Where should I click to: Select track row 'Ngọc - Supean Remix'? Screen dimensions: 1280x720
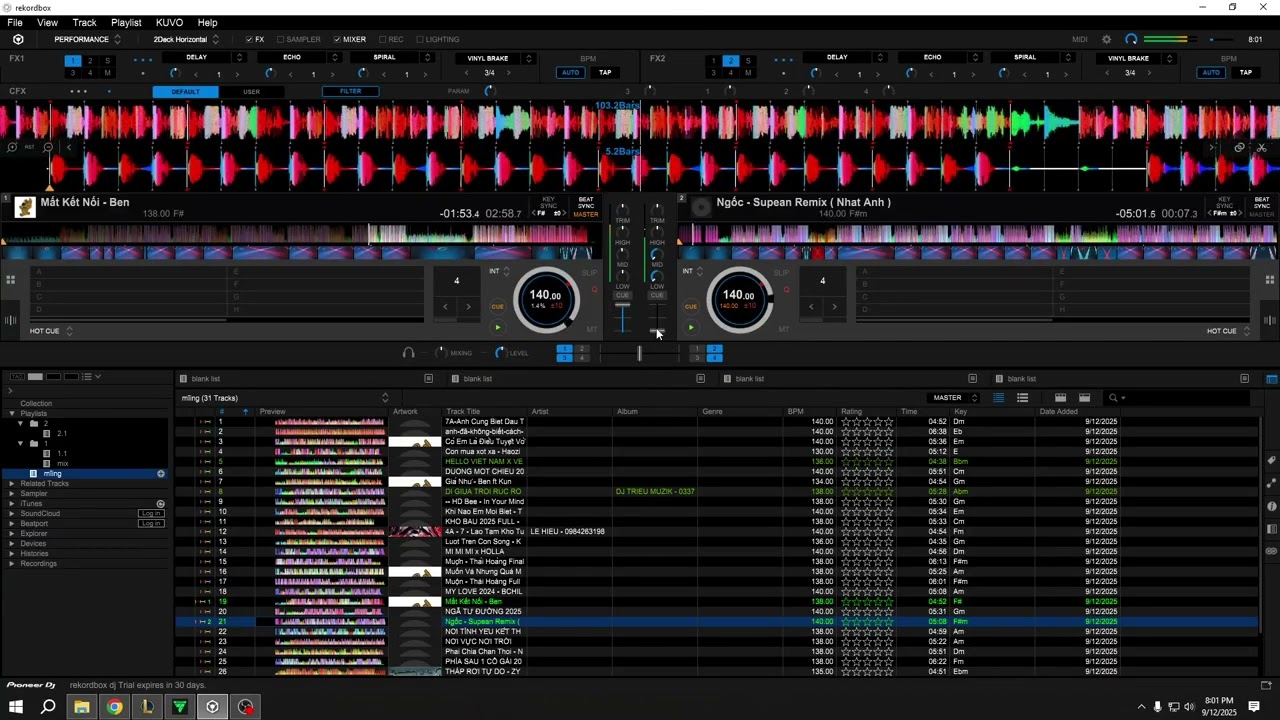tap(716, 621)
